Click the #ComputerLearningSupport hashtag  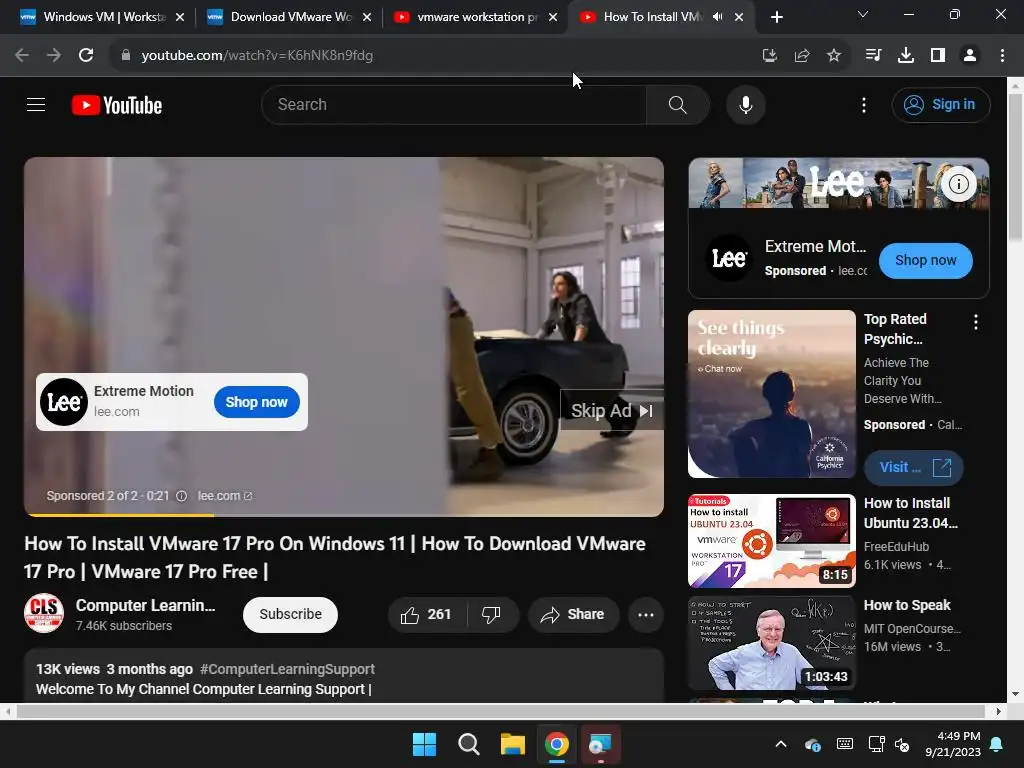click(x=287, y=669)
